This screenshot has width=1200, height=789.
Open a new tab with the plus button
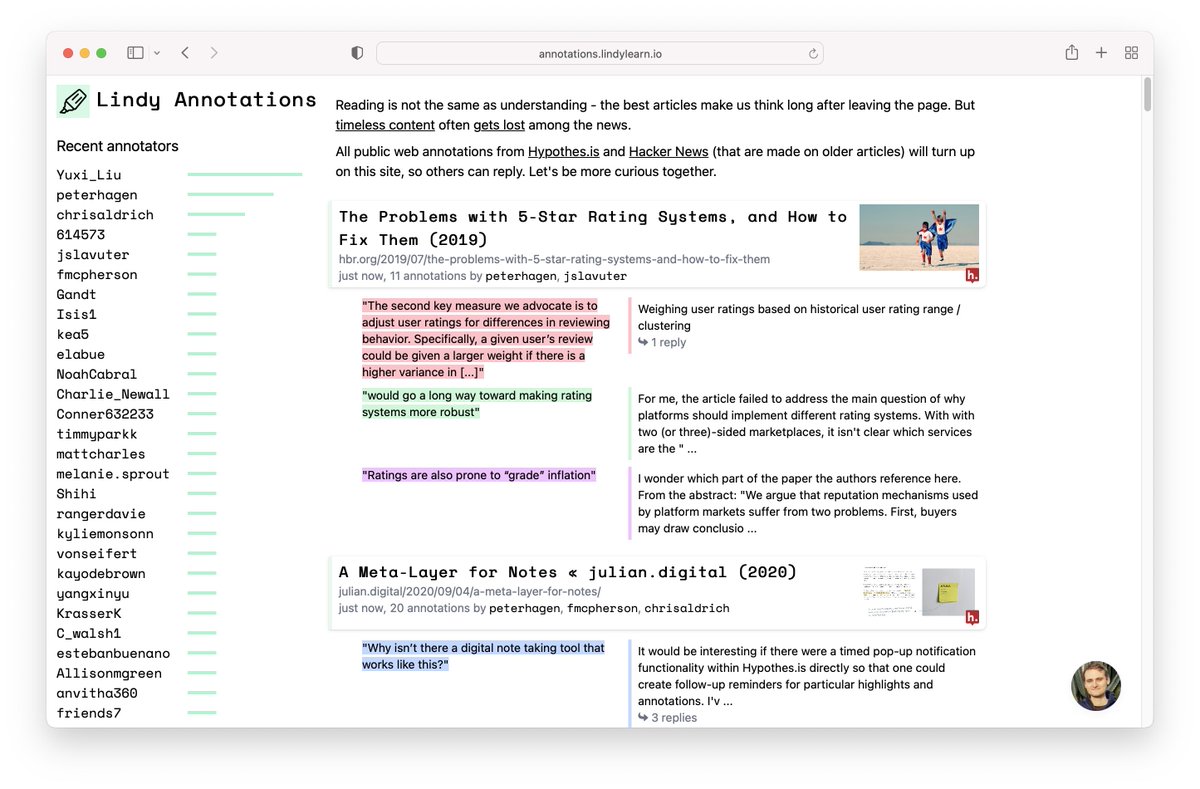click(x=1101, y=52)
